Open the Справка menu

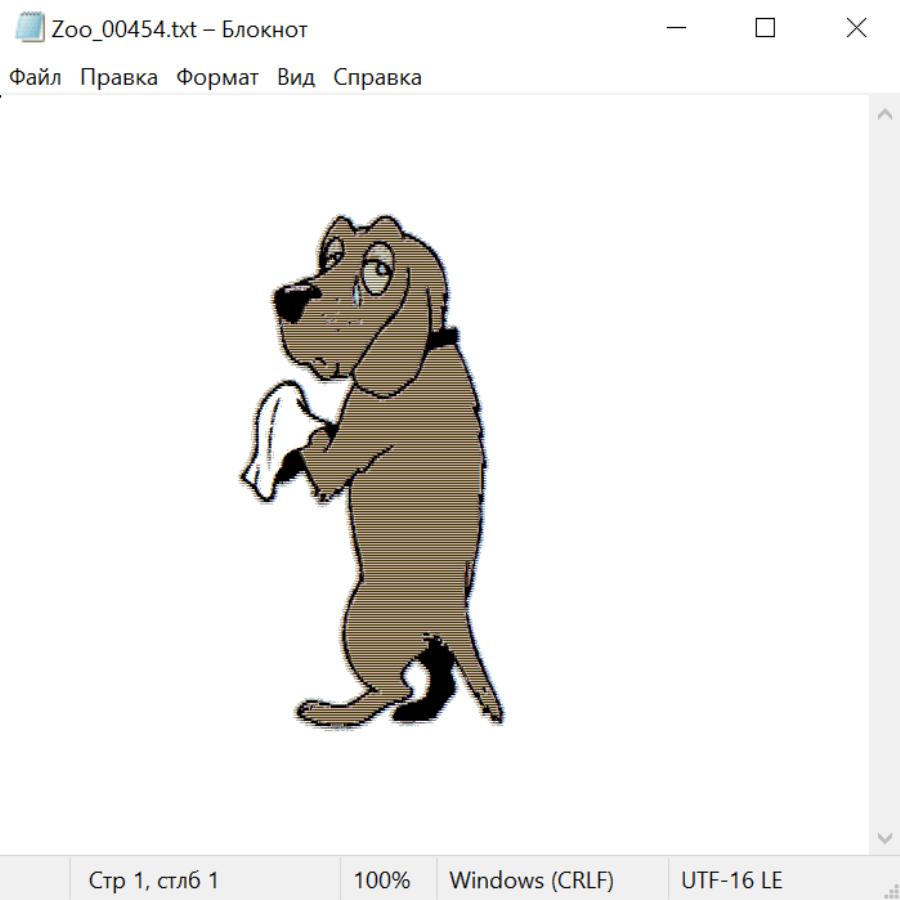[x=377, y=78]
